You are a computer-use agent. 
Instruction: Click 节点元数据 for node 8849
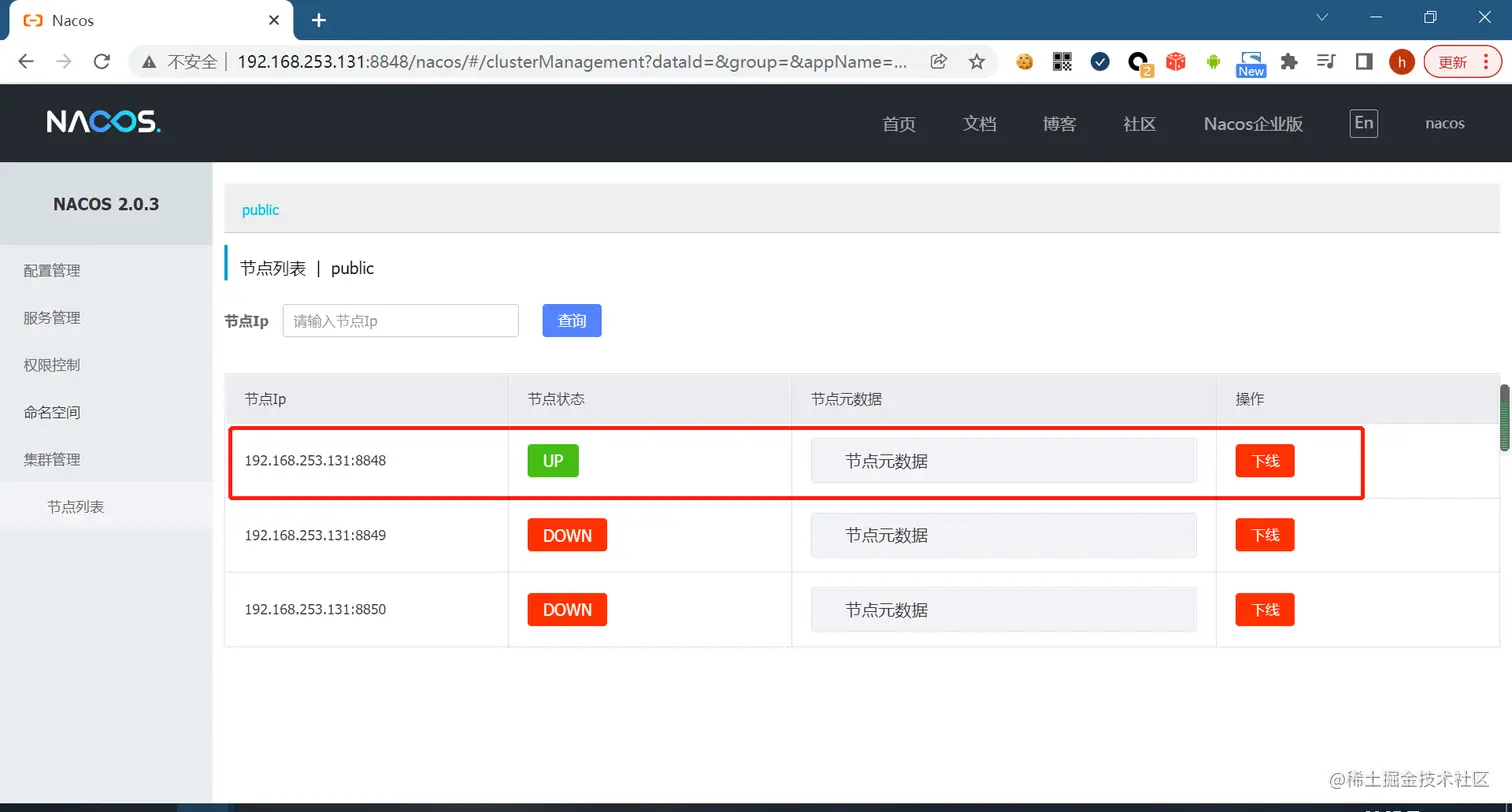[x=1004, y=535]
